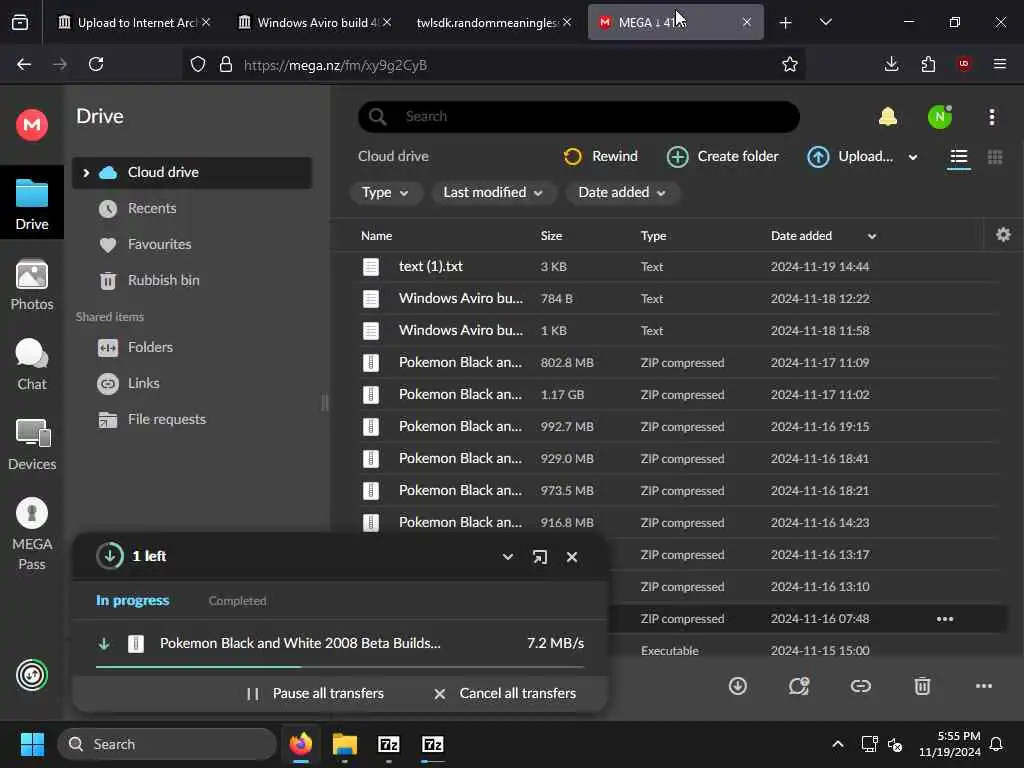1024x768 pixels.
Task: Open the account avatar N menu
Action: click(x=940, y=117)
